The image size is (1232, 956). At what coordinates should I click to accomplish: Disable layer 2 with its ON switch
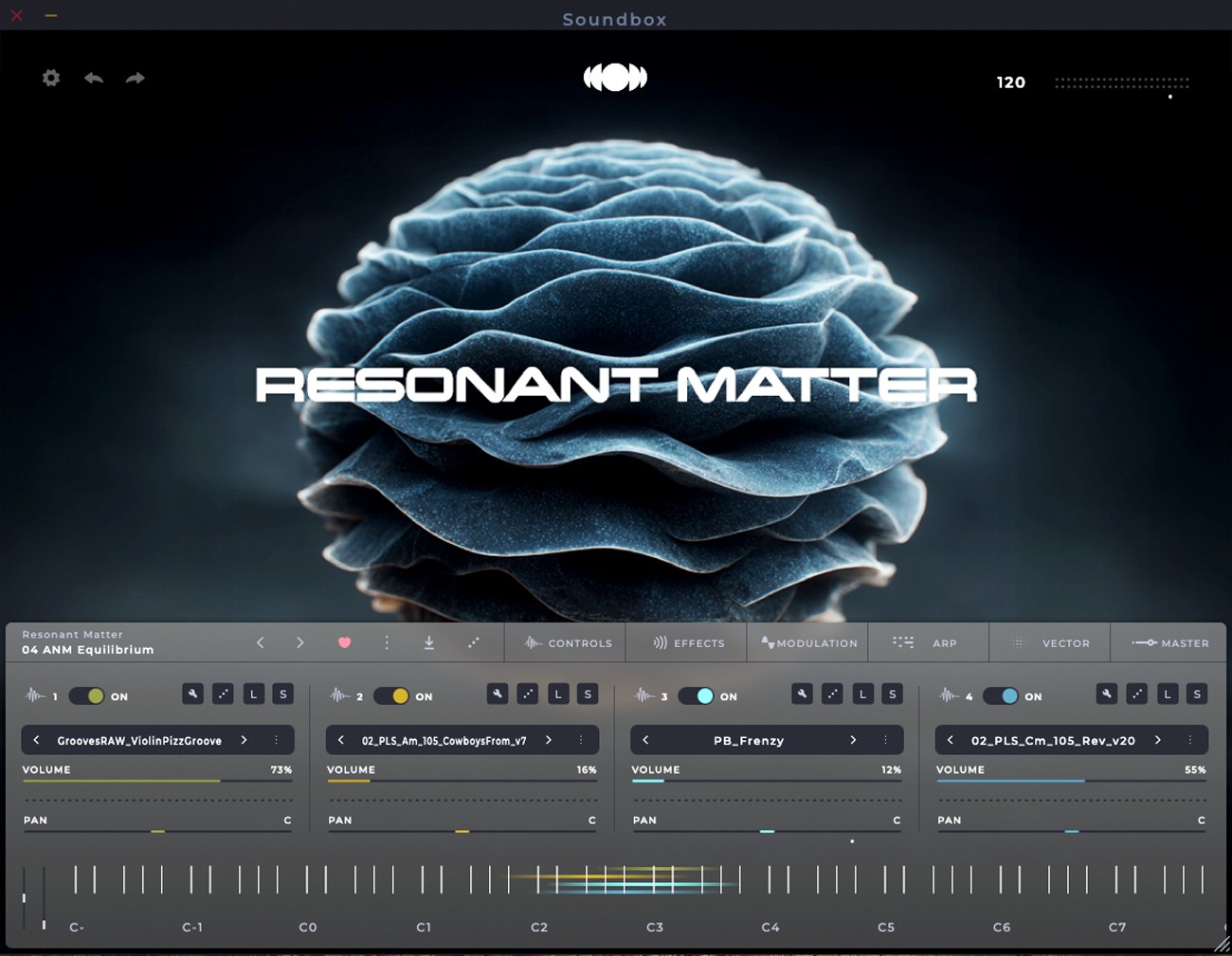click(391, 695)
